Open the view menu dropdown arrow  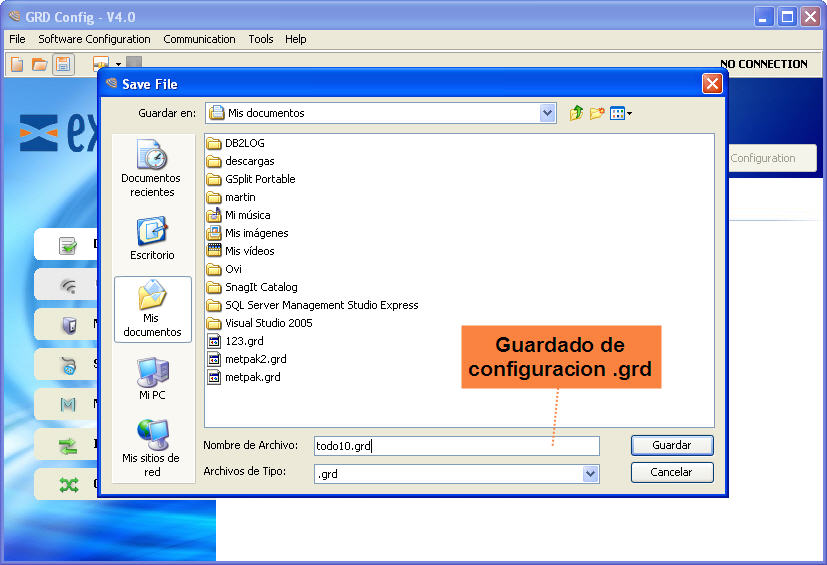(629, 114)
